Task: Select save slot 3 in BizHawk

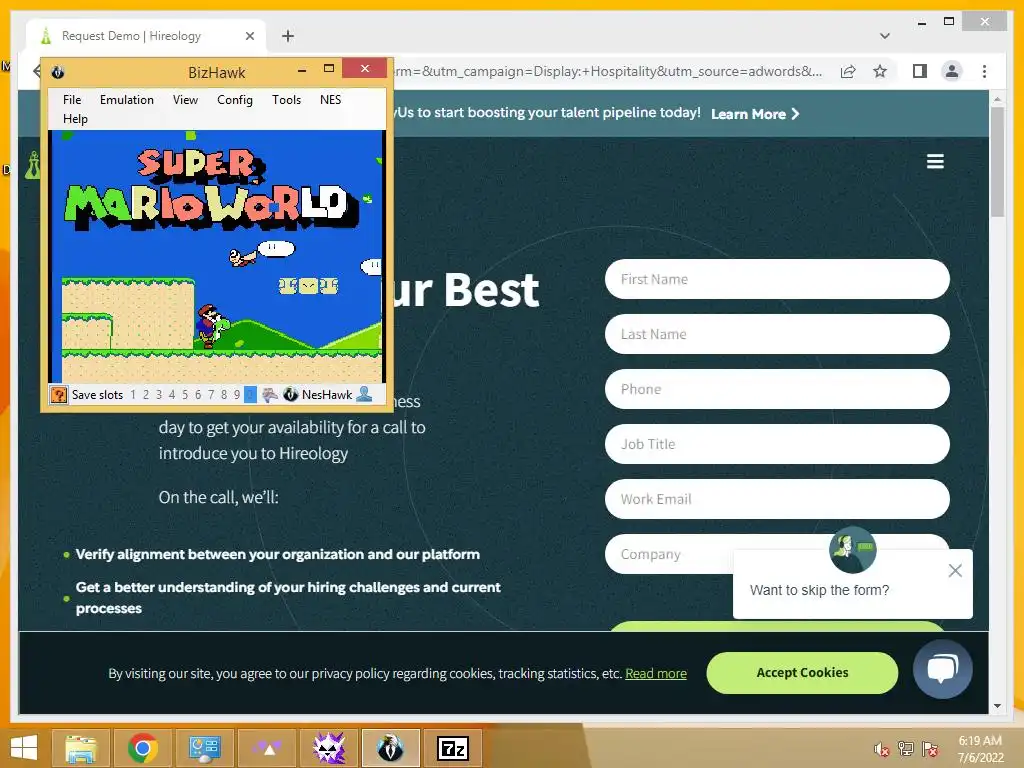Action: point(159,394)
